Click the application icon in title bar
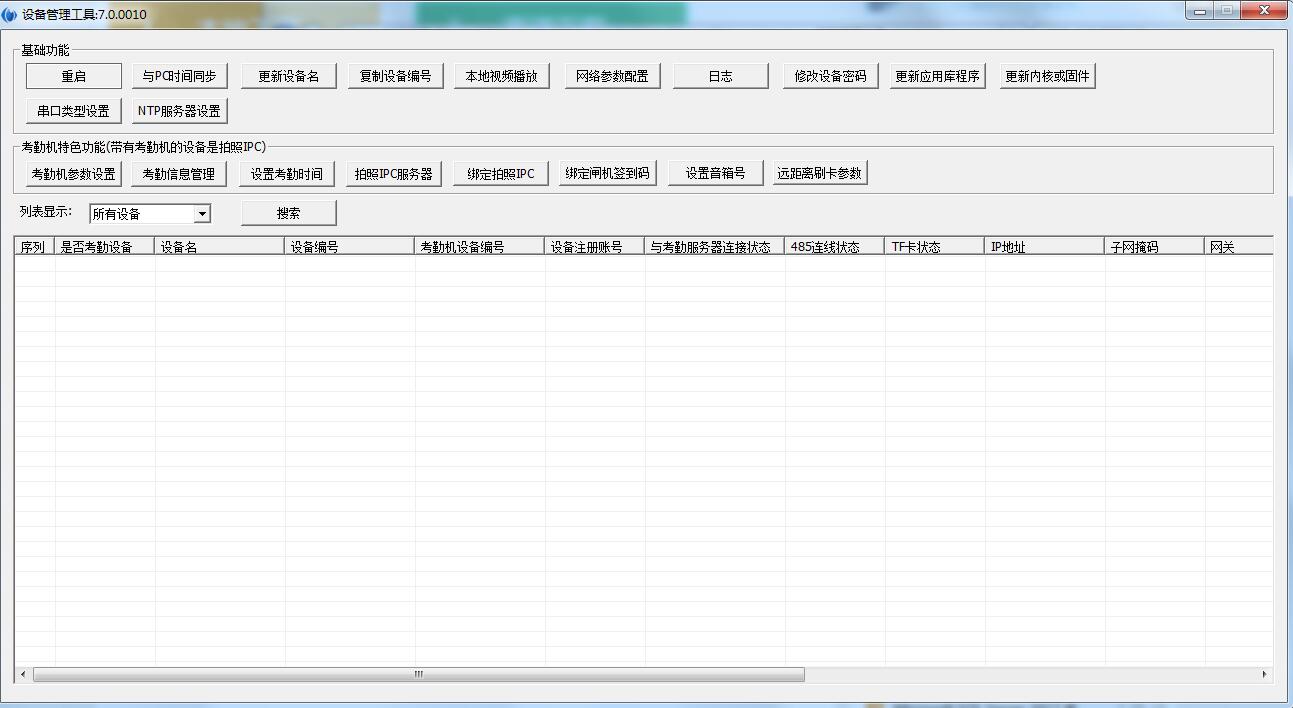Image resolution: width=1293 pixels, height=708 pixels. [10, 14]
